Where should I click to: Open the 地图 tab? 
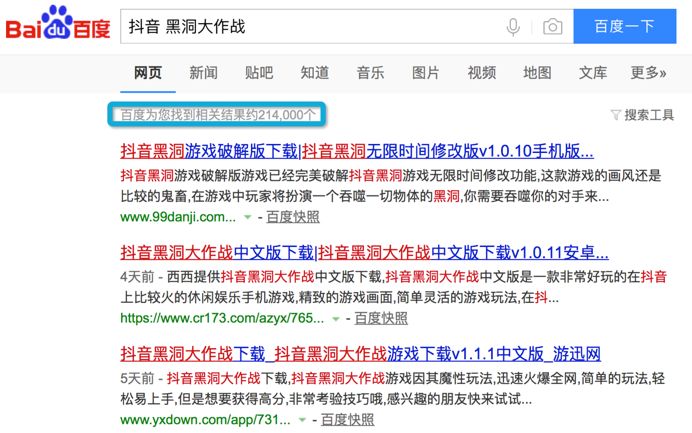[x=537, y=72]
